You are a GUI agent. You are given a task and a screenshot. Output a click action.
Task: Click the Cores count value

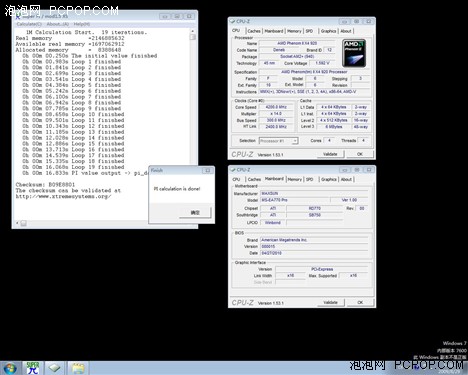coord(329,141)
